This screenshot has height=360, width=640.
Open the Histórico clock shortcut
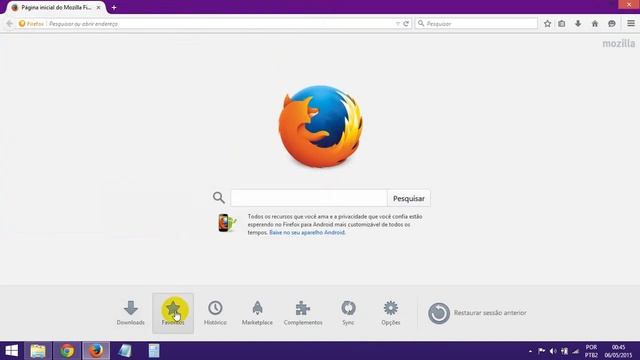(x=215, y=313)
